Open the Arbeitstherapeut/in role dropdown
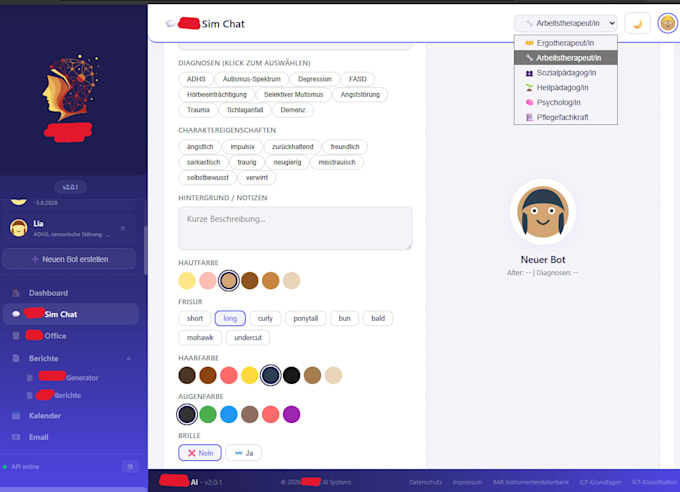Screen dimensions: 680x492 [566, 23]
